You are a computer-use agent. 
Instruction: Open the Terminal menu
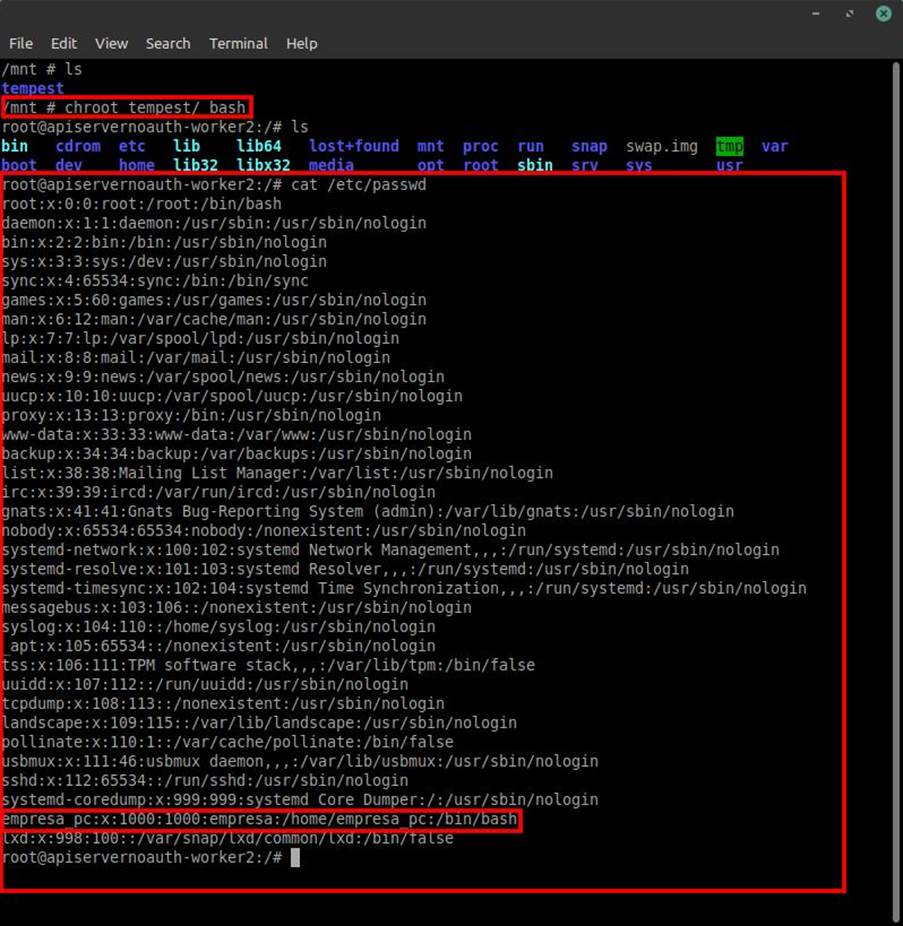click(x=238, y=43)
